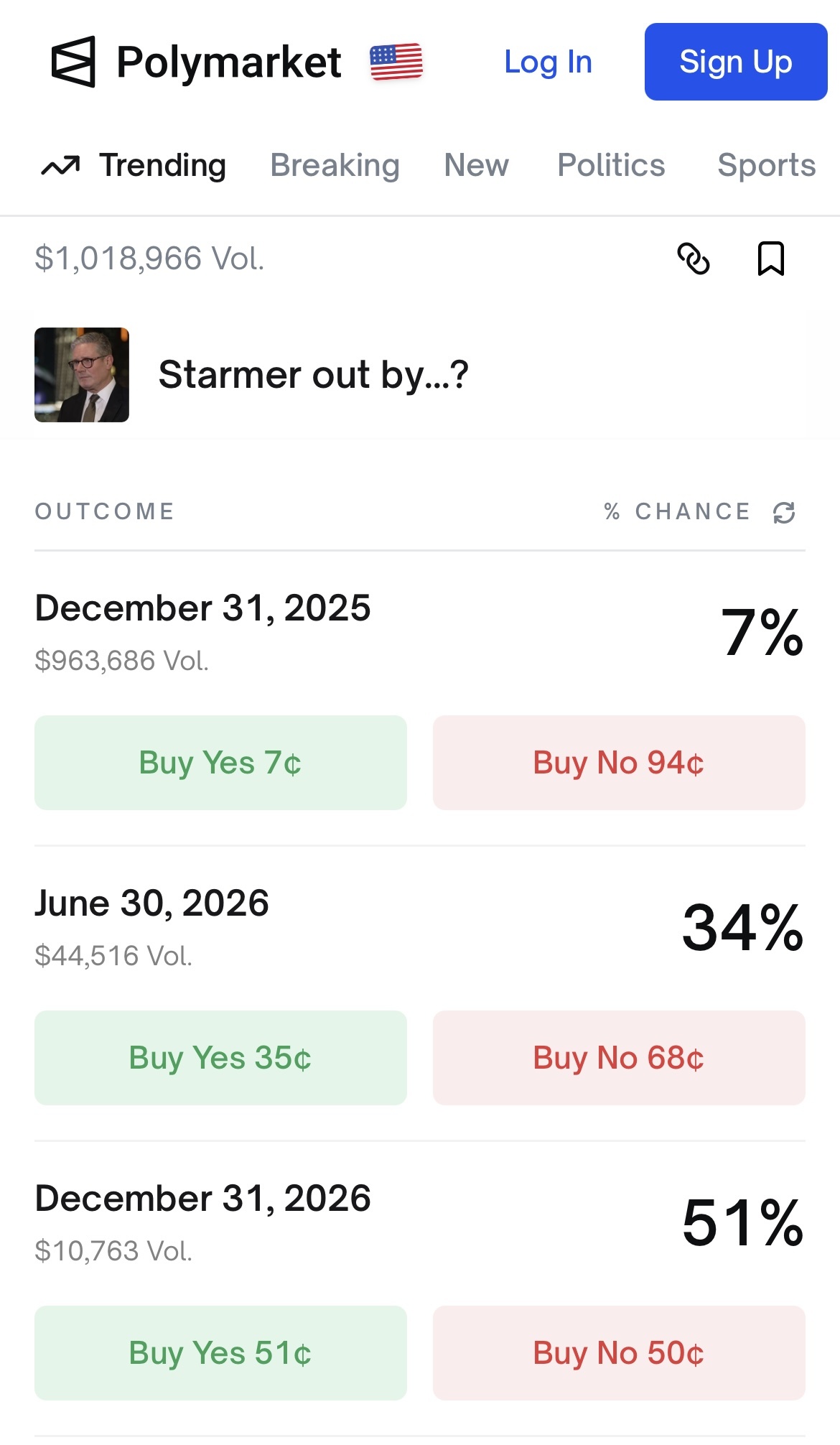Click the Polymarket logo icon
Viewport: 840px width, 1445px height.
(x=73, y=62)
